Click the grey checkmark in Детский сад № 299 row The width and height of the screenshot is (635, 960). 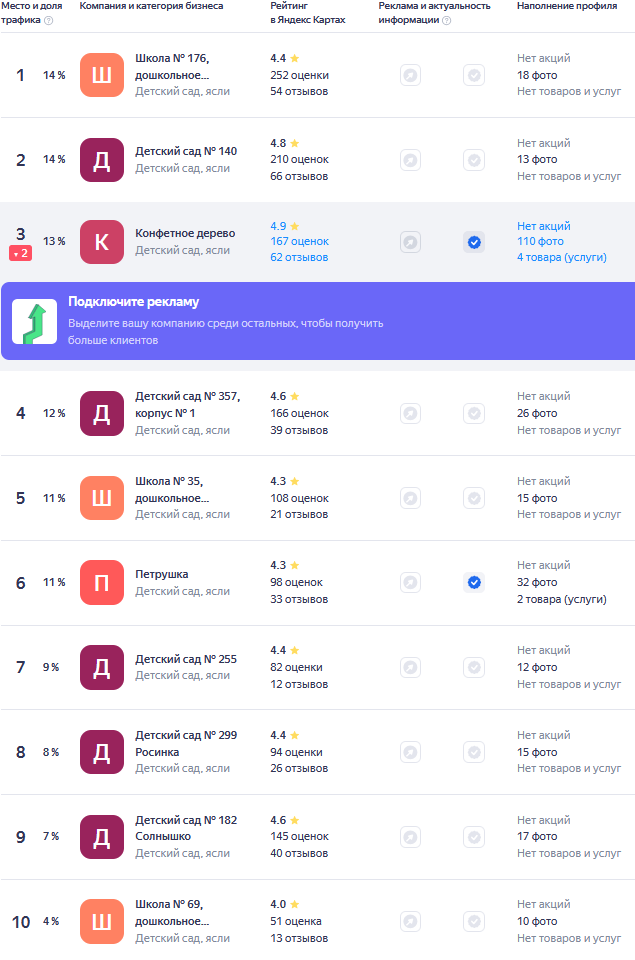click(474, 752)
